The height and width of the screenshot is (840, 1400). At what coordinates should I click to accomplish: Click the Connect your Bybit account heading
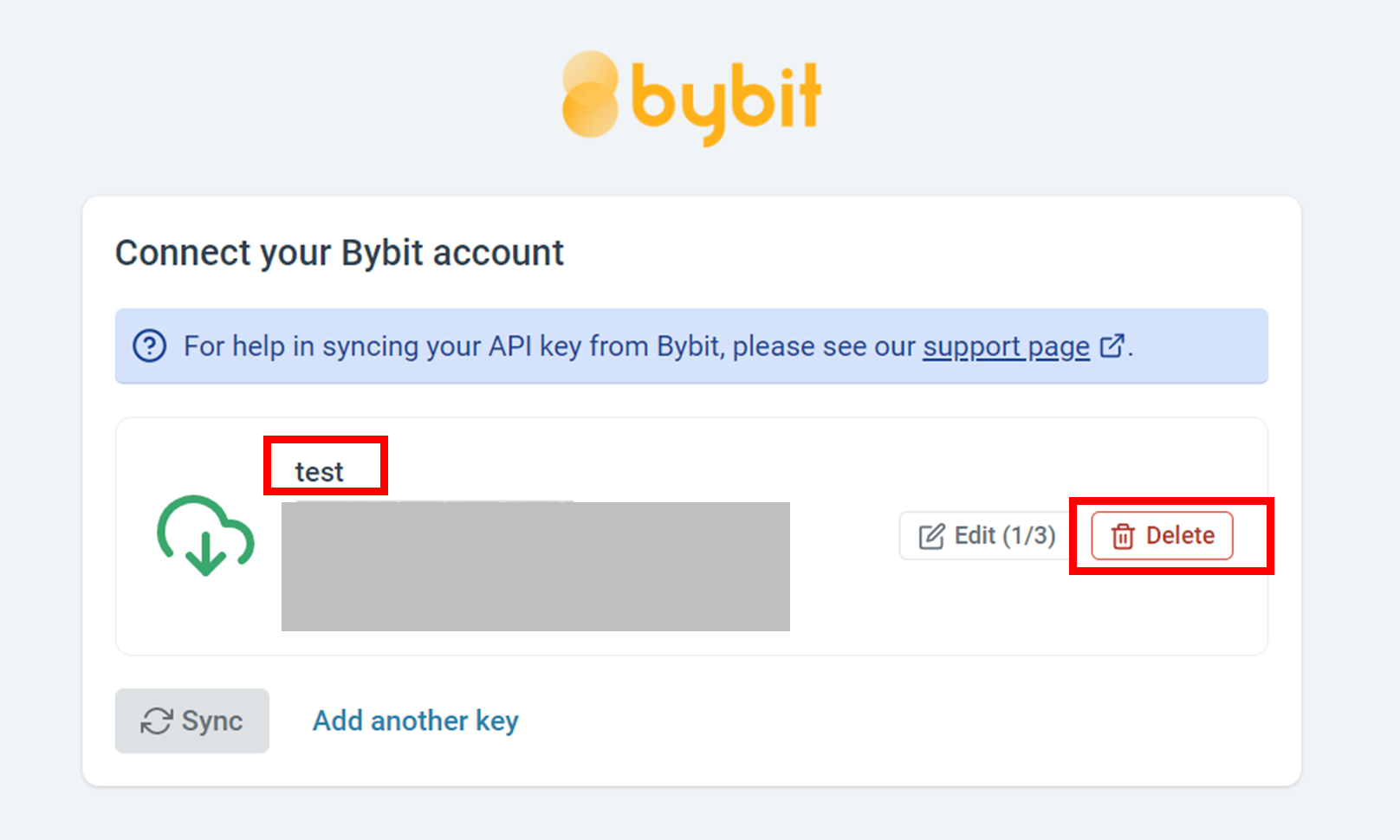coord(339,252)
